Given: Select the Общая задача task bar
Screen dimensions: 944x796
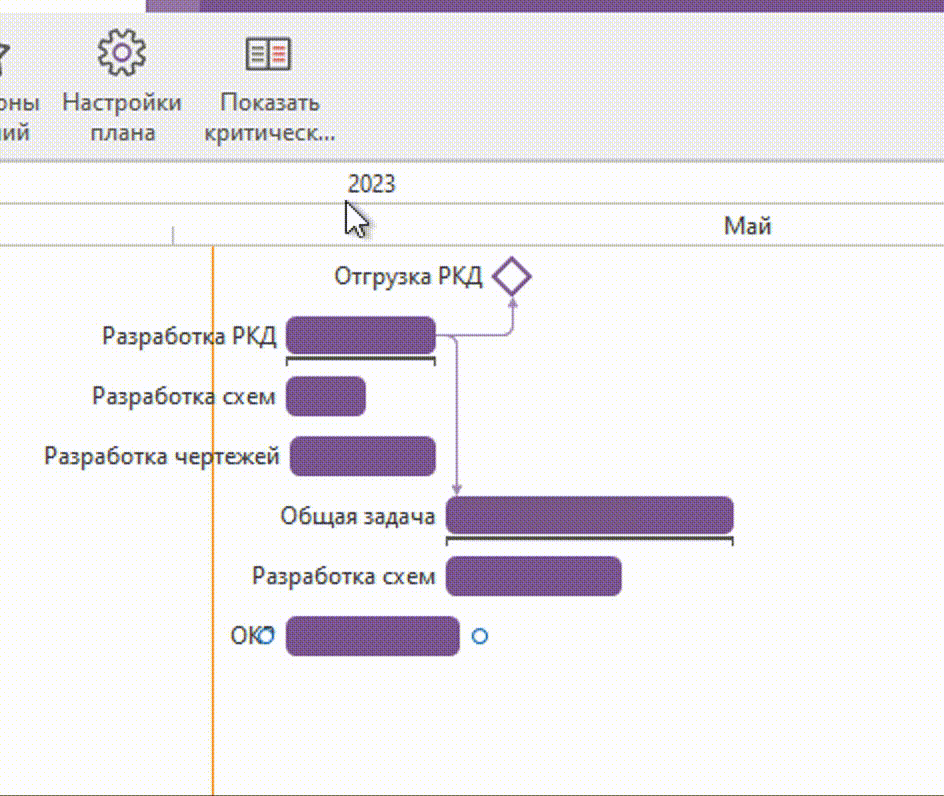Looking at the screenshot, I should click(589, 515).
